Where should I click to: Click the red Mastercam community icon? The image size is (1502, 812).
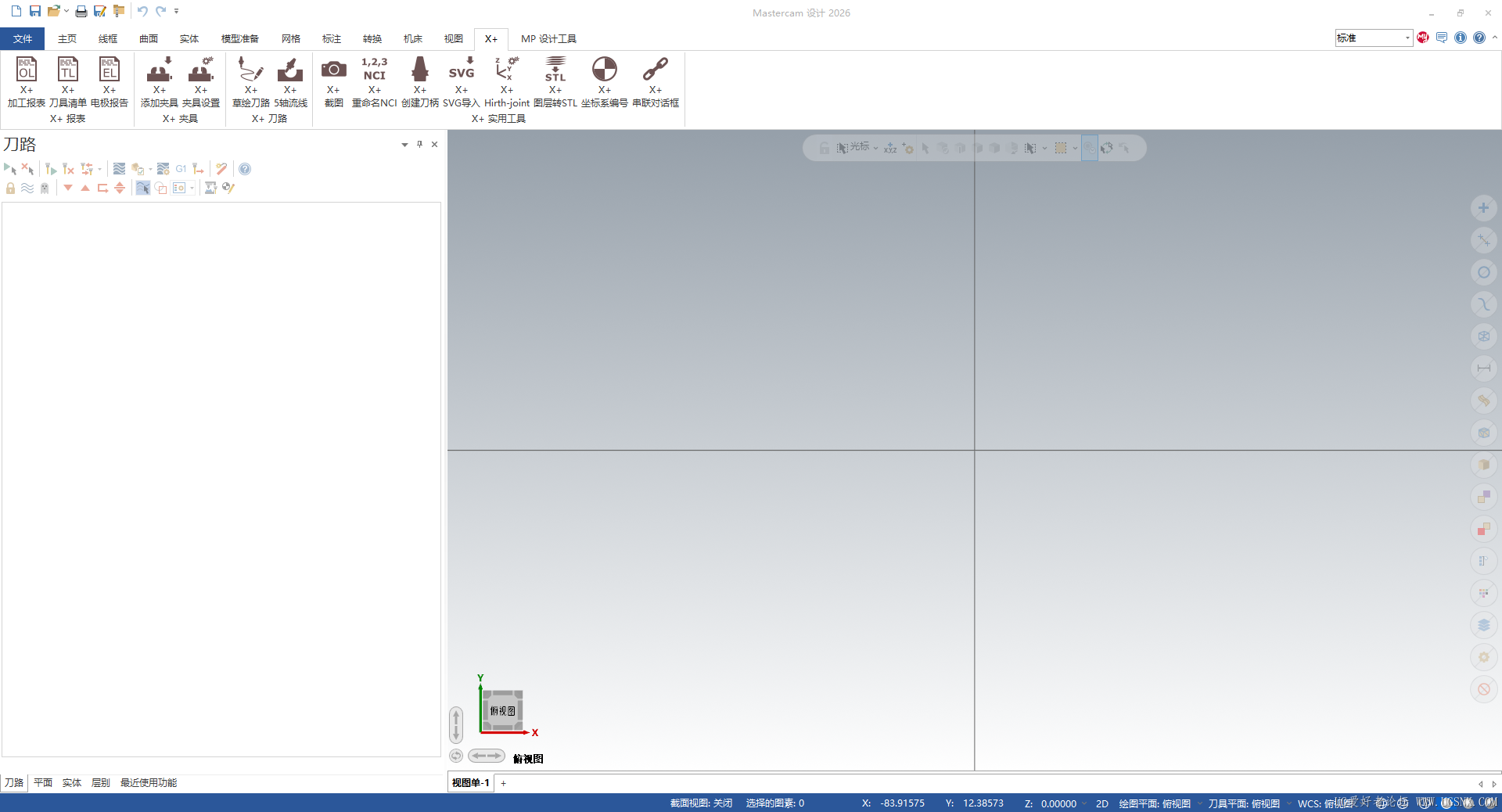point(1422,38)
